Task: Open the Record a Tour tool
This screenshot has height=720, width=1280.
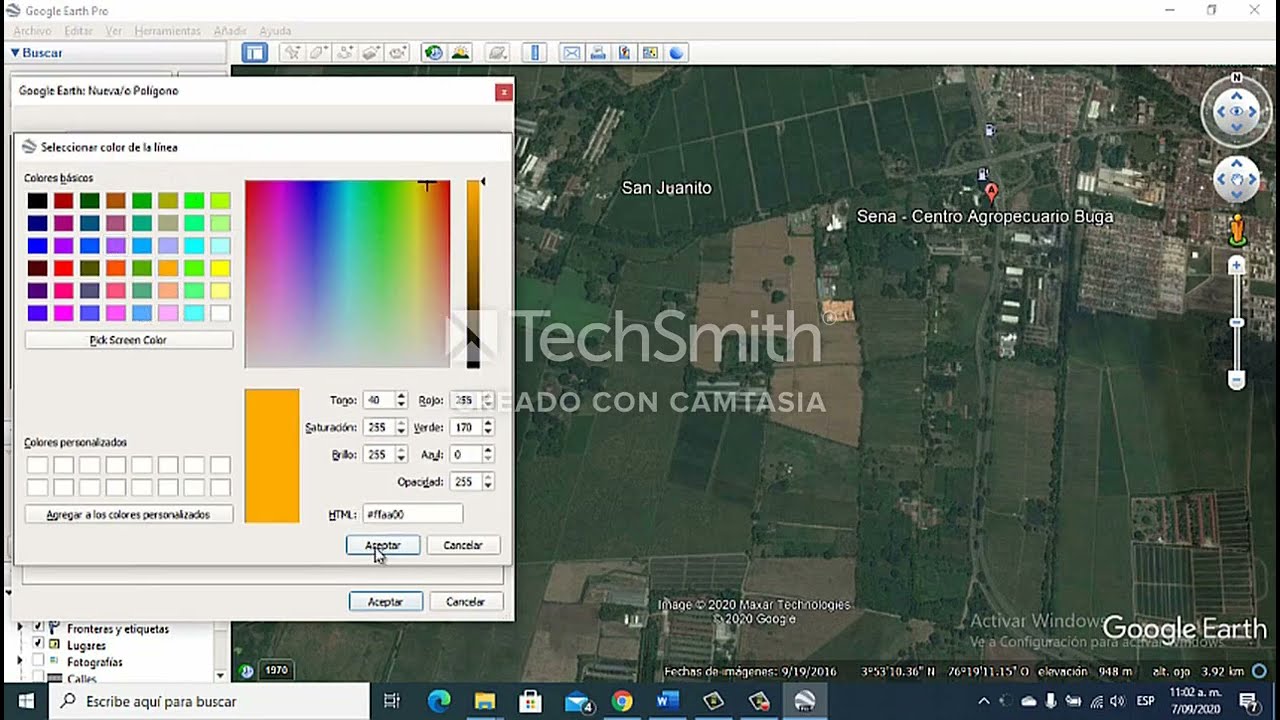Action: click(398, 53)
